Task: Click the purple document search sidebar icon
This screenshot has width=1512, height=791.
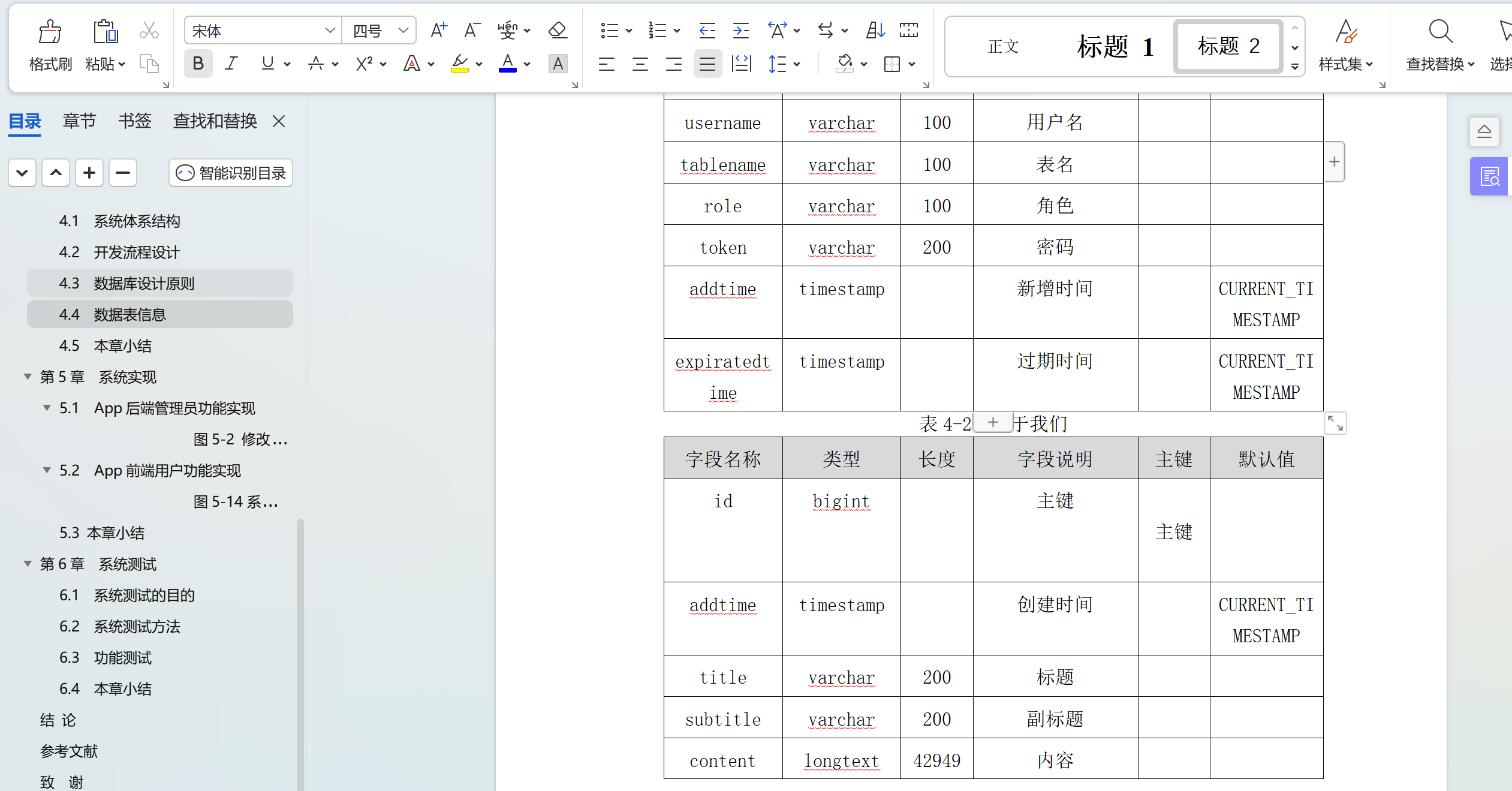Action: (x=1490, y=176)
